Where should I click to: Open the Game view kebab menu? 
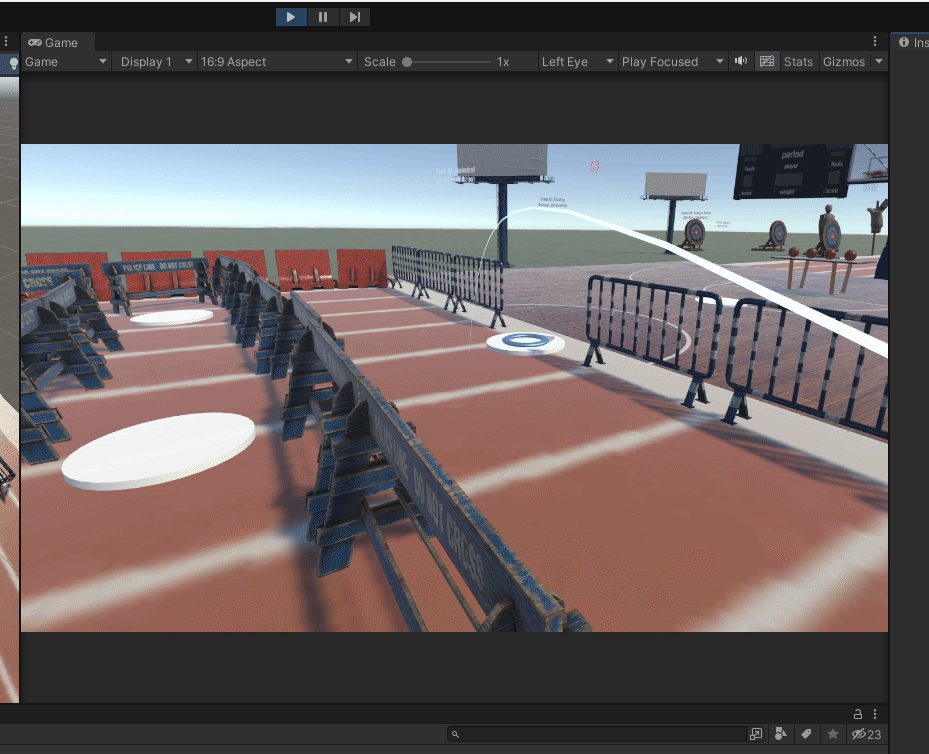[875, 41]
